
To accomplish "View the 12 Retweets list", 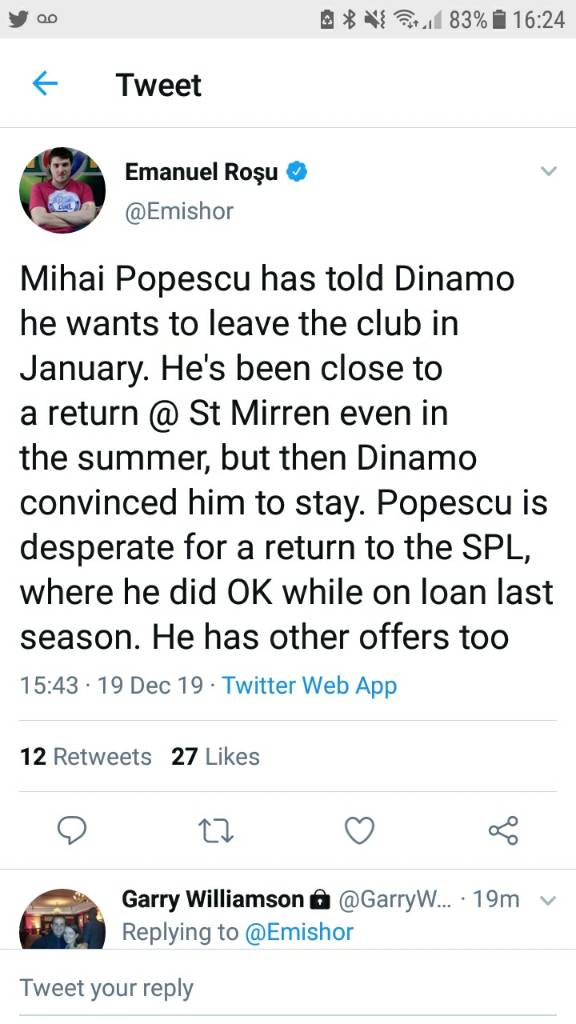I will click(86, 756).
